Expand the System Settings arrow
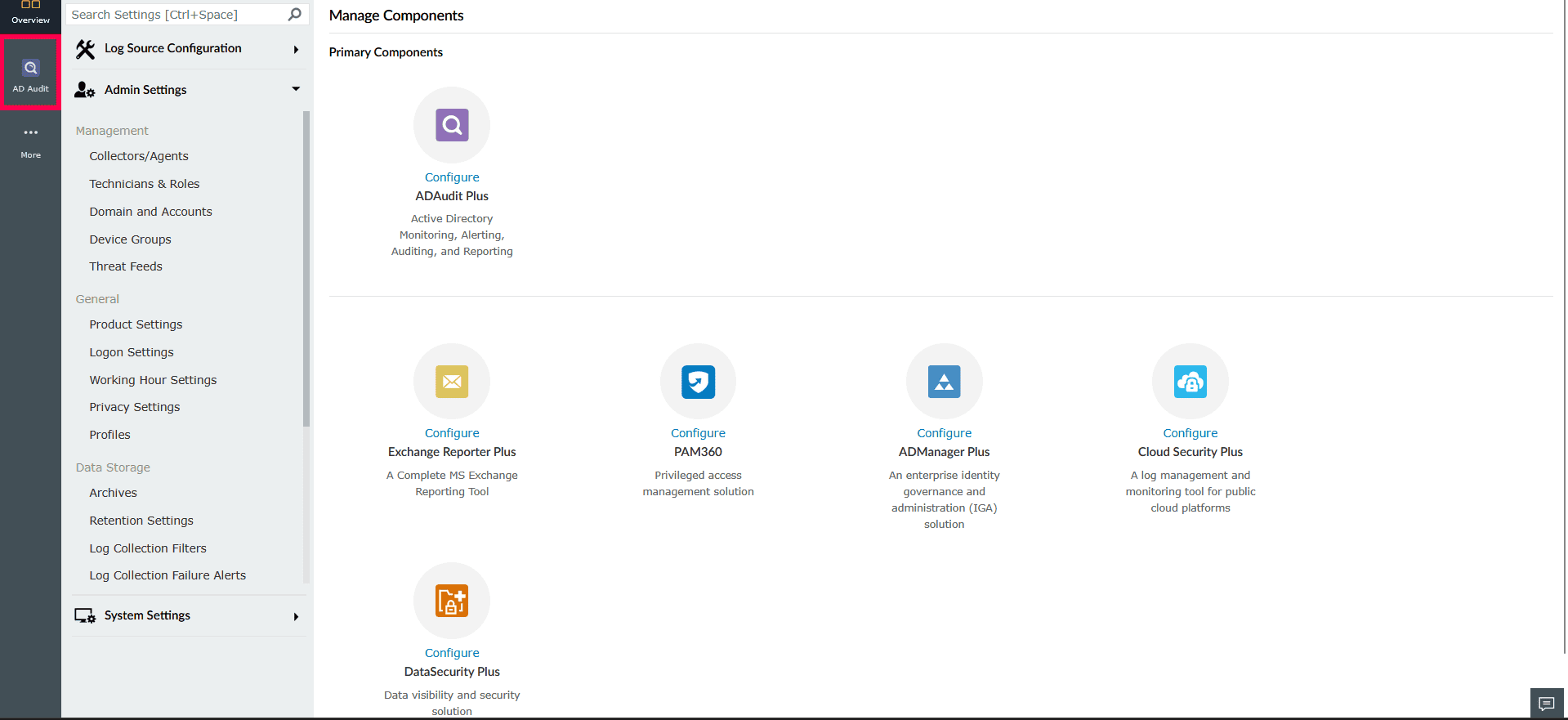 (x=296, y=616)
